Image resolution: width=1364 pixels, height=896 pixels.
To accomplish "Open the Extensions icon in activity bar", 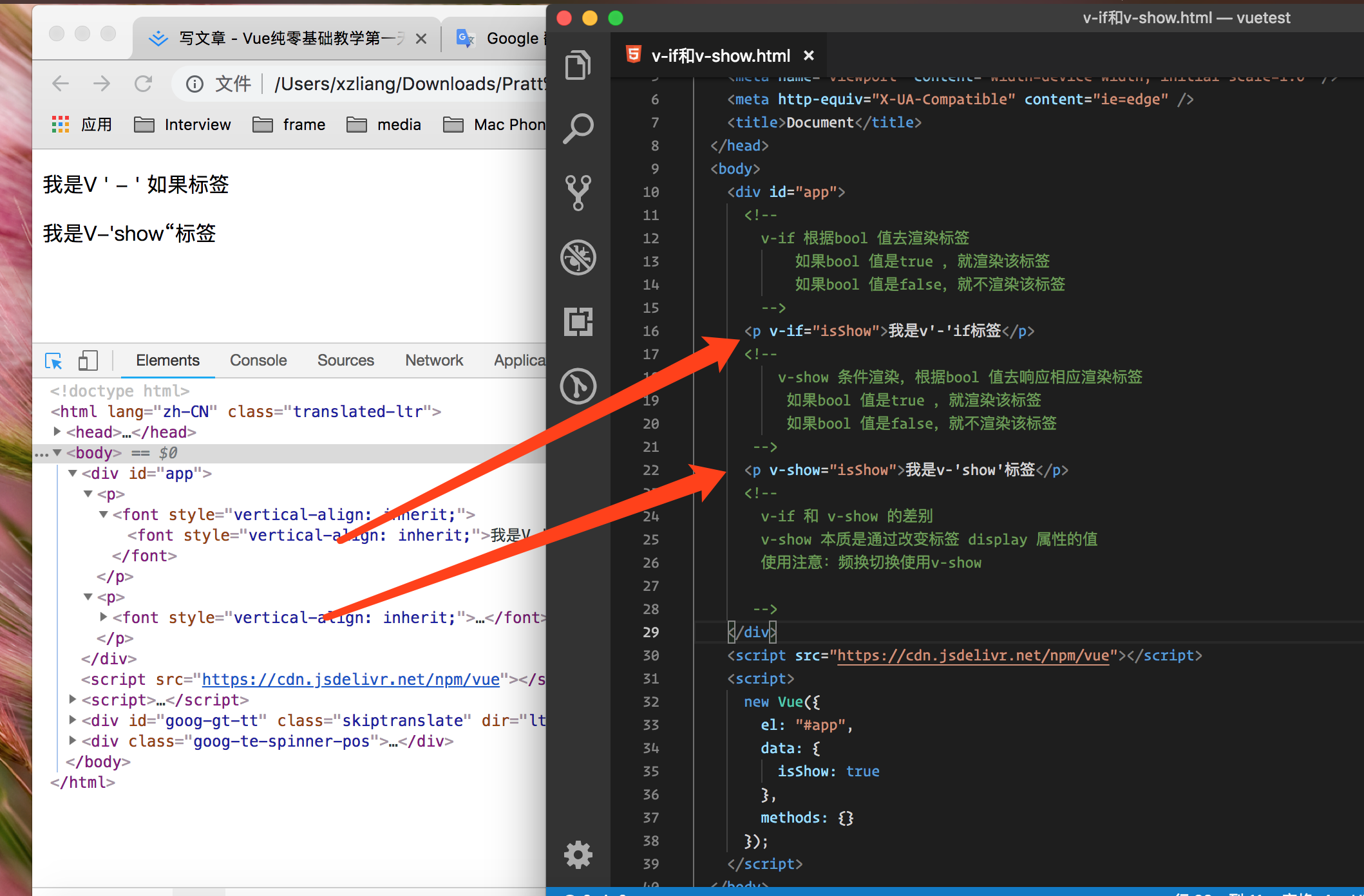I will click(x=578, y=321).
